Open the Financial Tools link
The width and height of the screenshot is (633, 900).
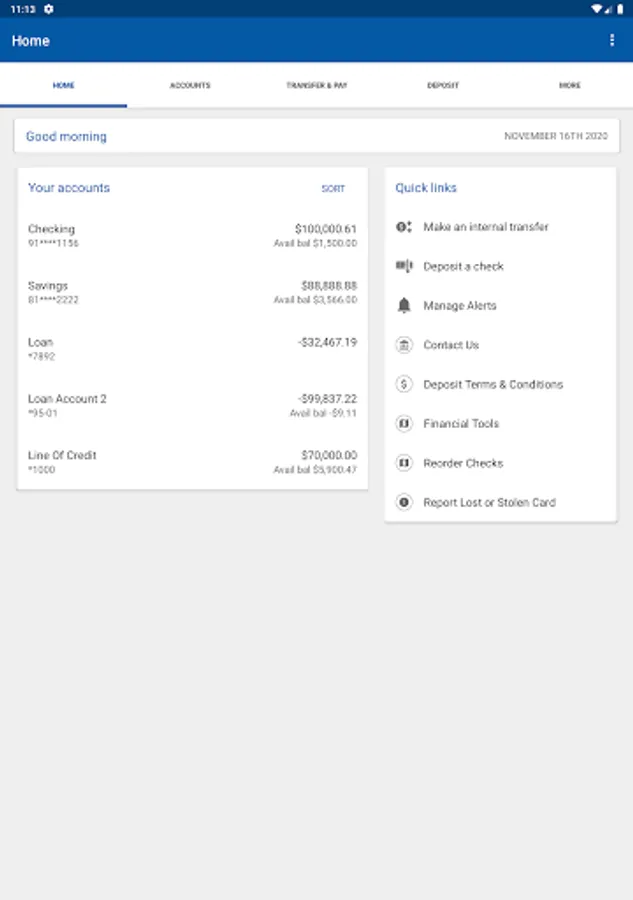coord(461,424)
